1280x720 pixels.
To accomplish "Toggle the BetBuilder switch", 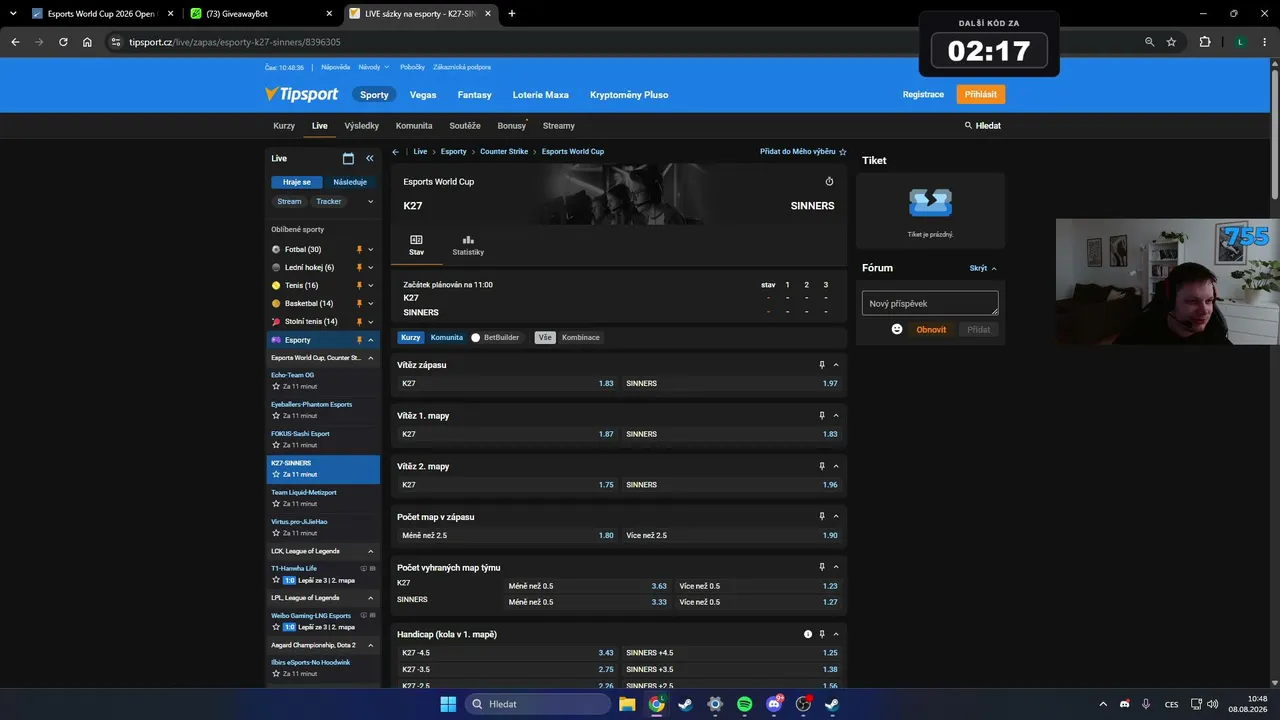I will point(476,338).
